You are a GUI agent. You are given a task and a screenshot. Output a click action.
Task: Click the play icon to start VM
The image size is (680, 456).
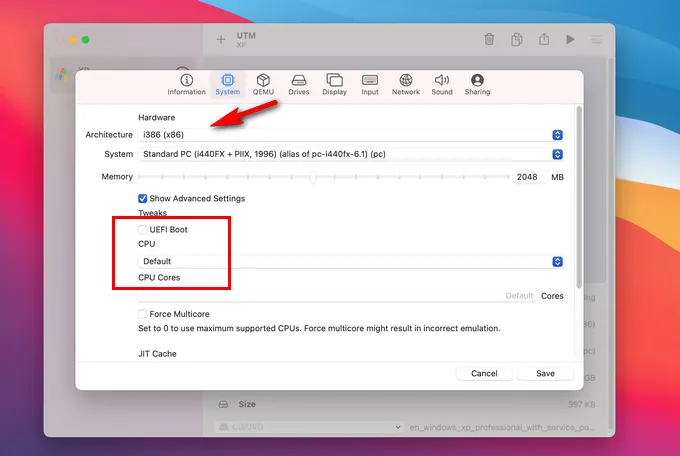[570, 39]
